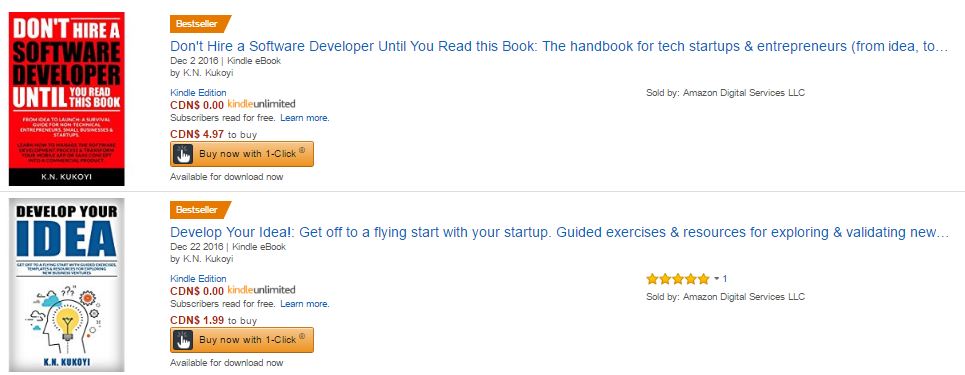
Task: Click the Bestseller badge above Develop Your Idea
Action: click(201, 209)
